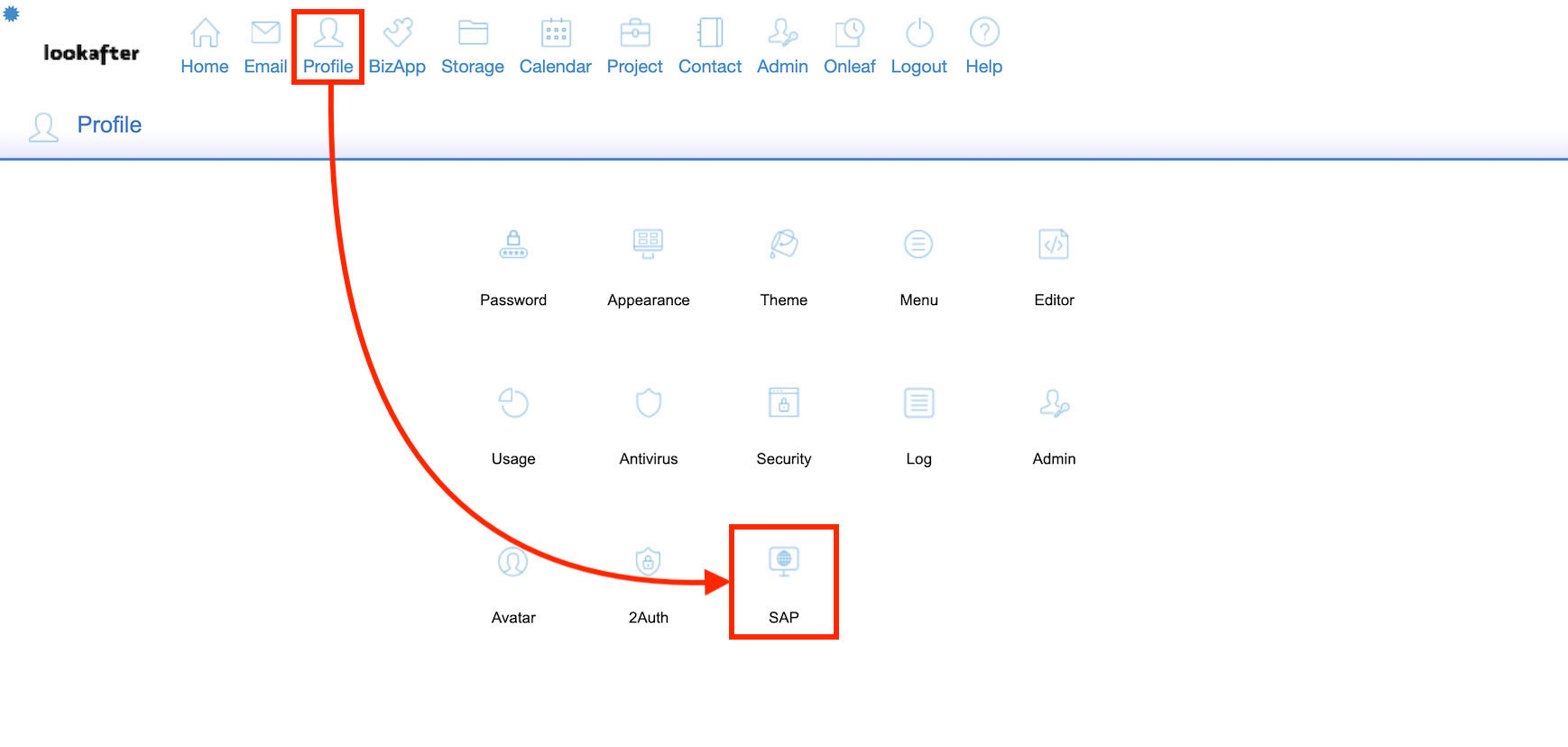Select the Theme paint icon

coord(783,244)
